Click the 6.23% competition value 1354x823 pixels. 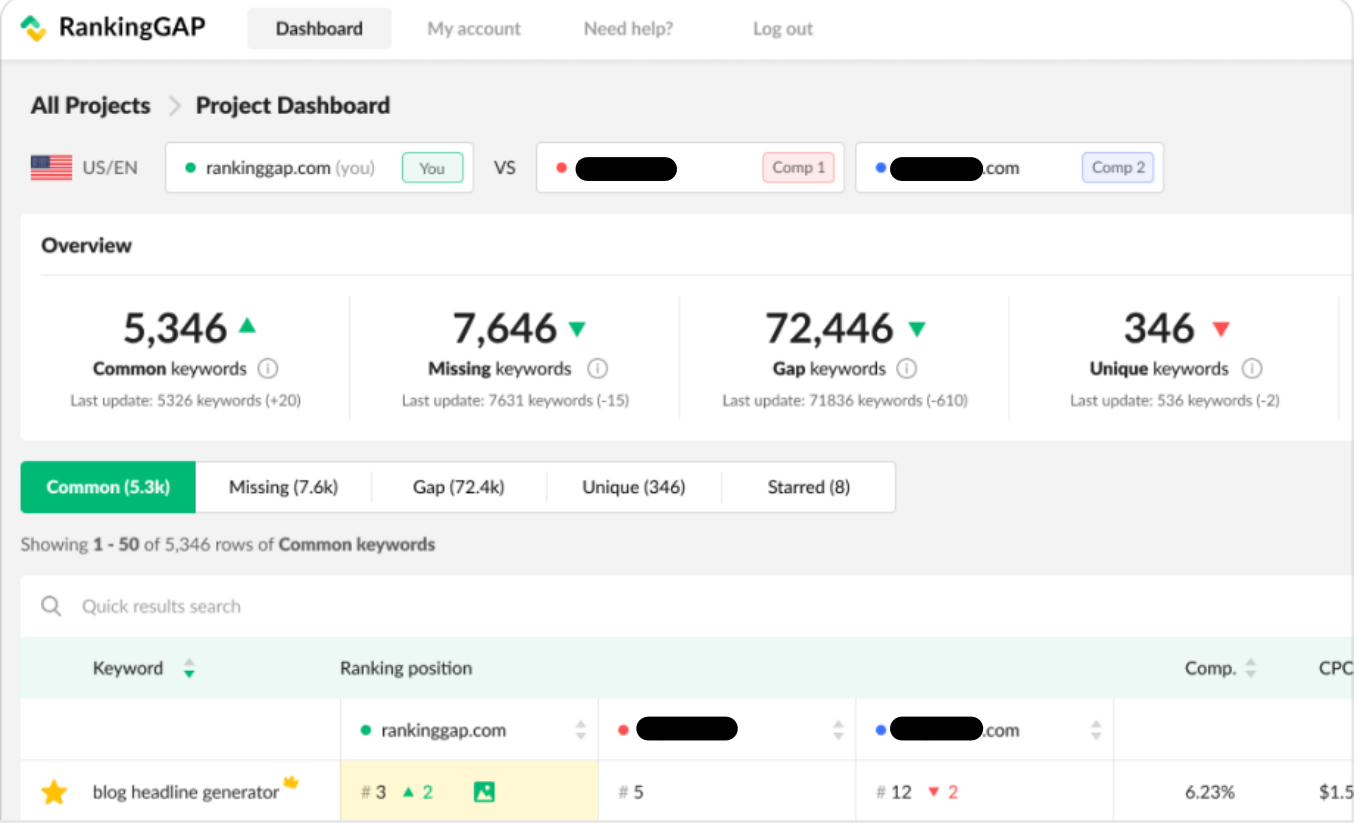tap(1209, 792)
